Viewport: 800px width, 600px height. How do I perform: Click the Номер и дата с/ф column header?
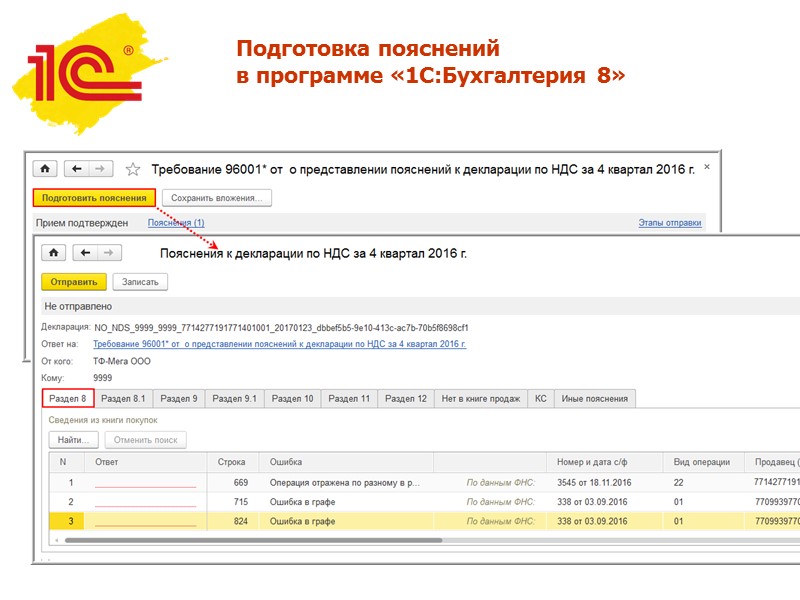[x=604, y=462]
